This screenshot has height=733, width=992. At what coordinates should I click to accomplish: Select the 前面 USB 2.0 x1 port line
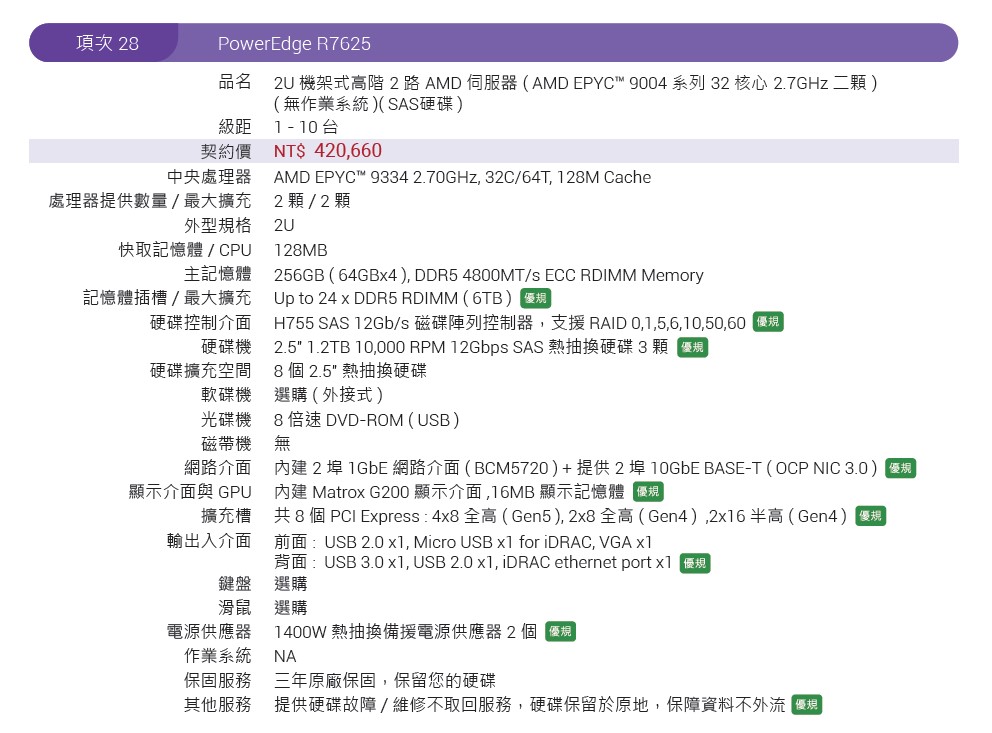[463, 543]
